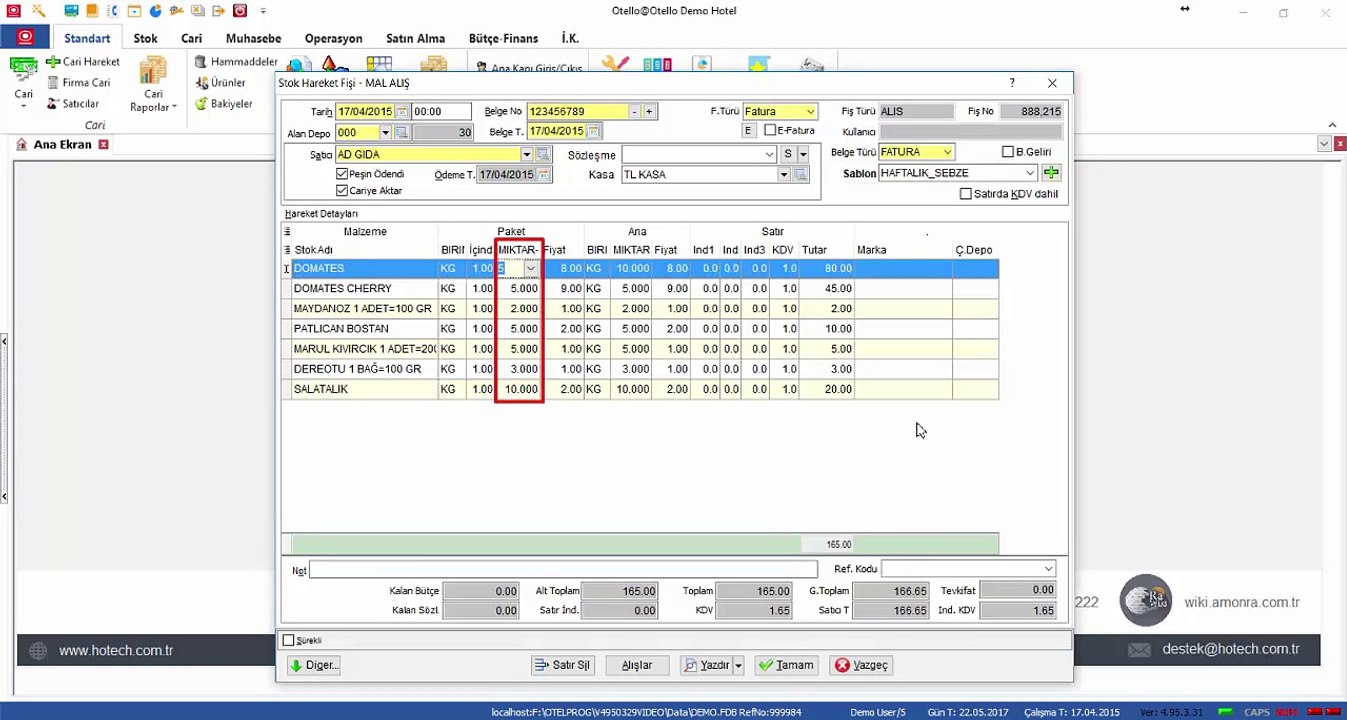Click the Satır Sil button
The width and height of the screenshot is (1347, 720).
tap(563, 665)
